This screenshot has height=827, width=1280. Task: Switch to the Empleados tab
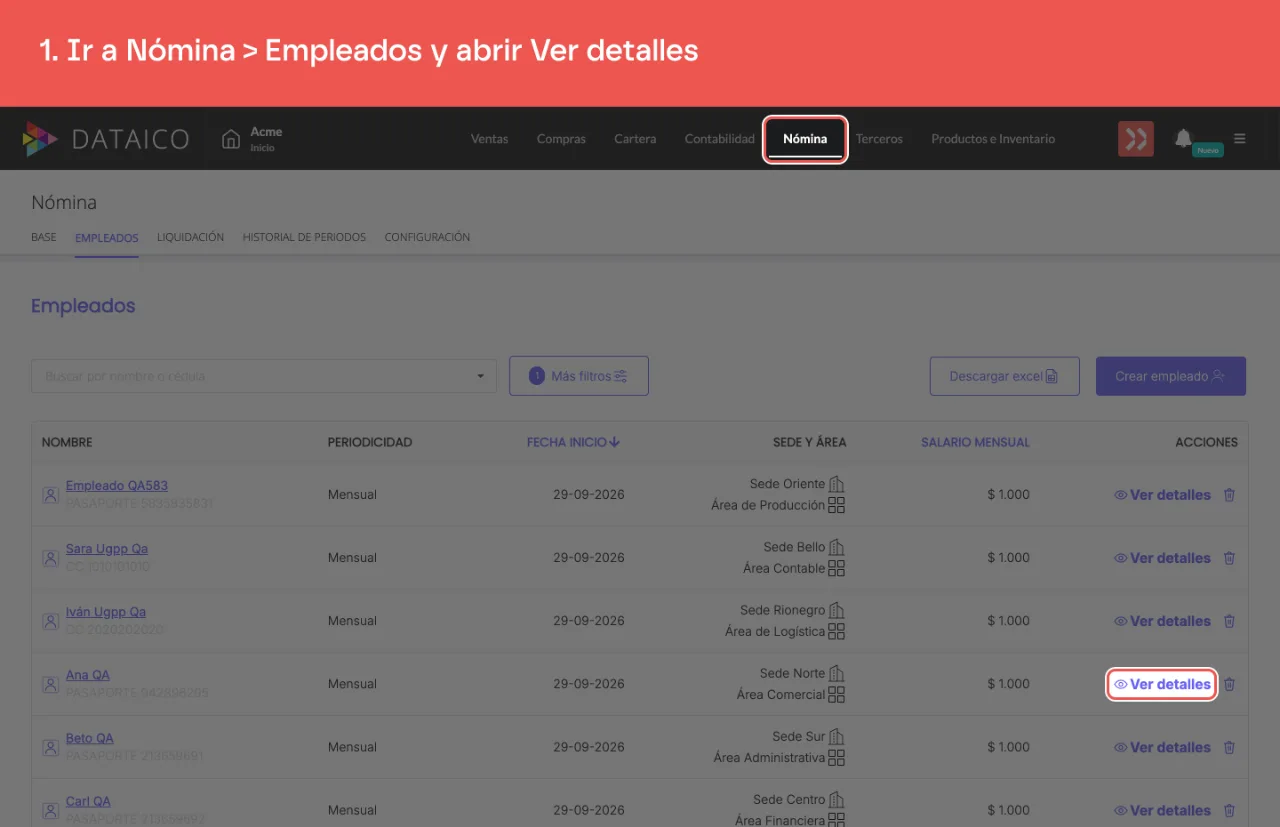click(x=107, y=238)
